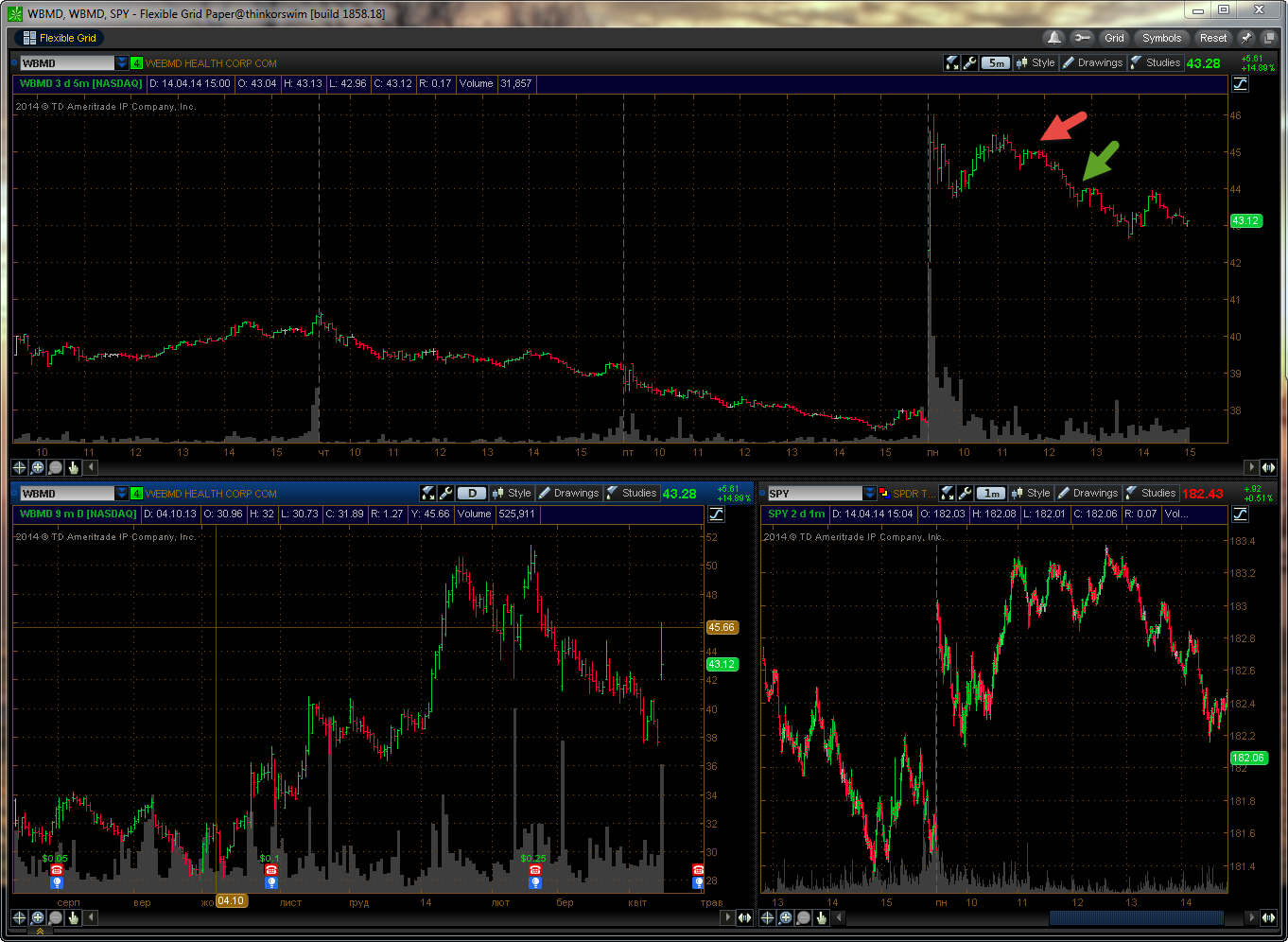Click zoom-in magnifier under daily WBMD chart
This screenshot has width=1288, height=942.
(38, 917)
